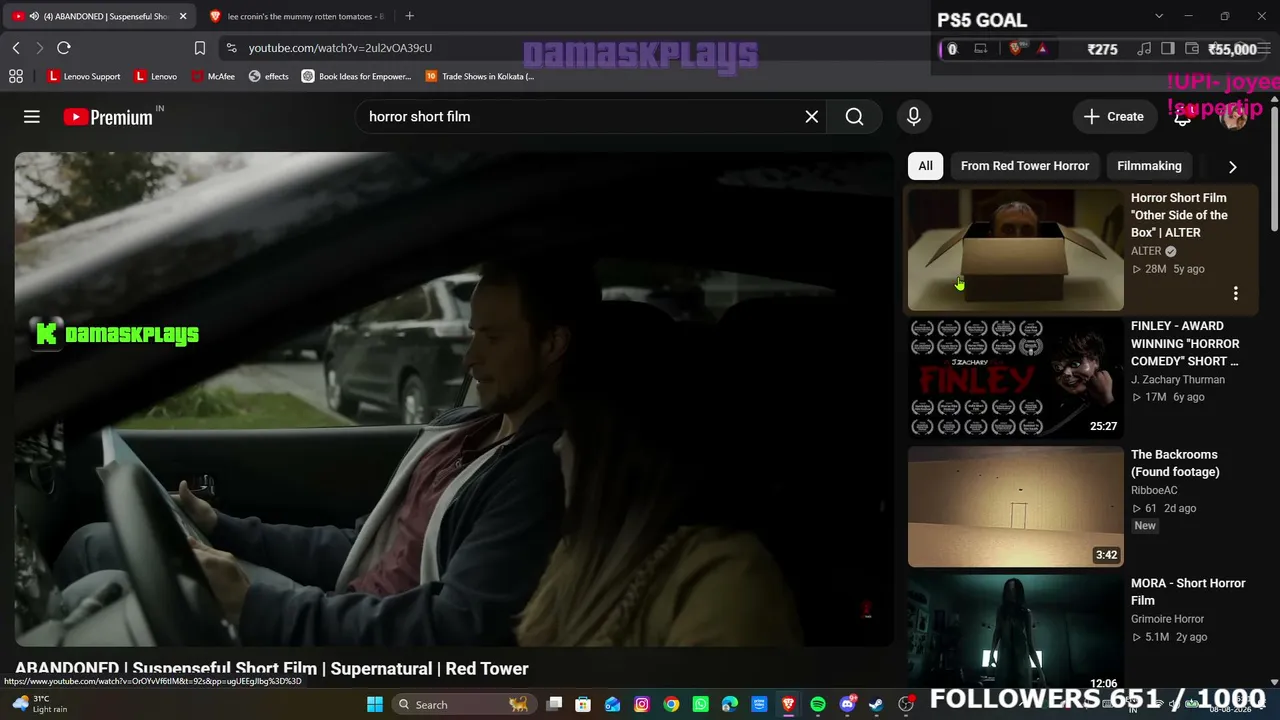This screenshot has width=1280, height=720.
Task: Bookmark this page
Action: tap(200, 48)
